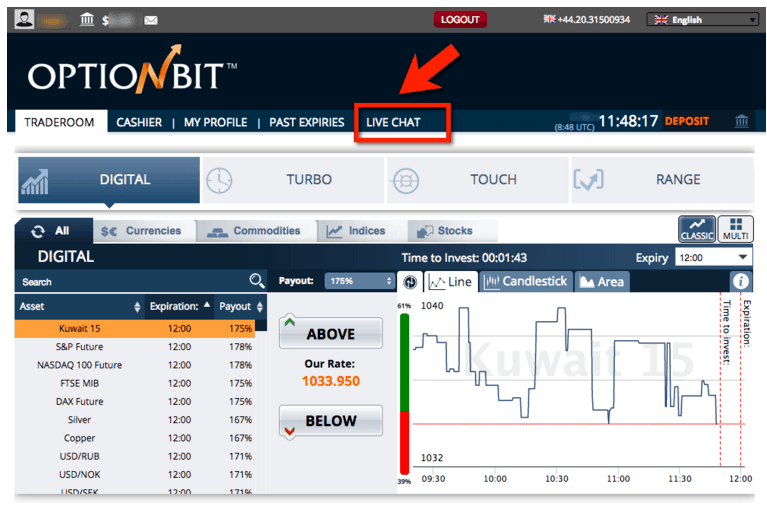This screenshot has width=767, height=507.
Task: Filter by Indices
Action: click(x=361, y=230)
